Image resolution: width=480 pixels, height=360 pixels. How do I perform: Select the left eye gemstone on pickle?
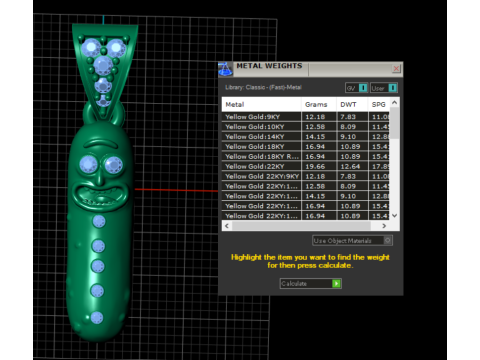point(88,164)
